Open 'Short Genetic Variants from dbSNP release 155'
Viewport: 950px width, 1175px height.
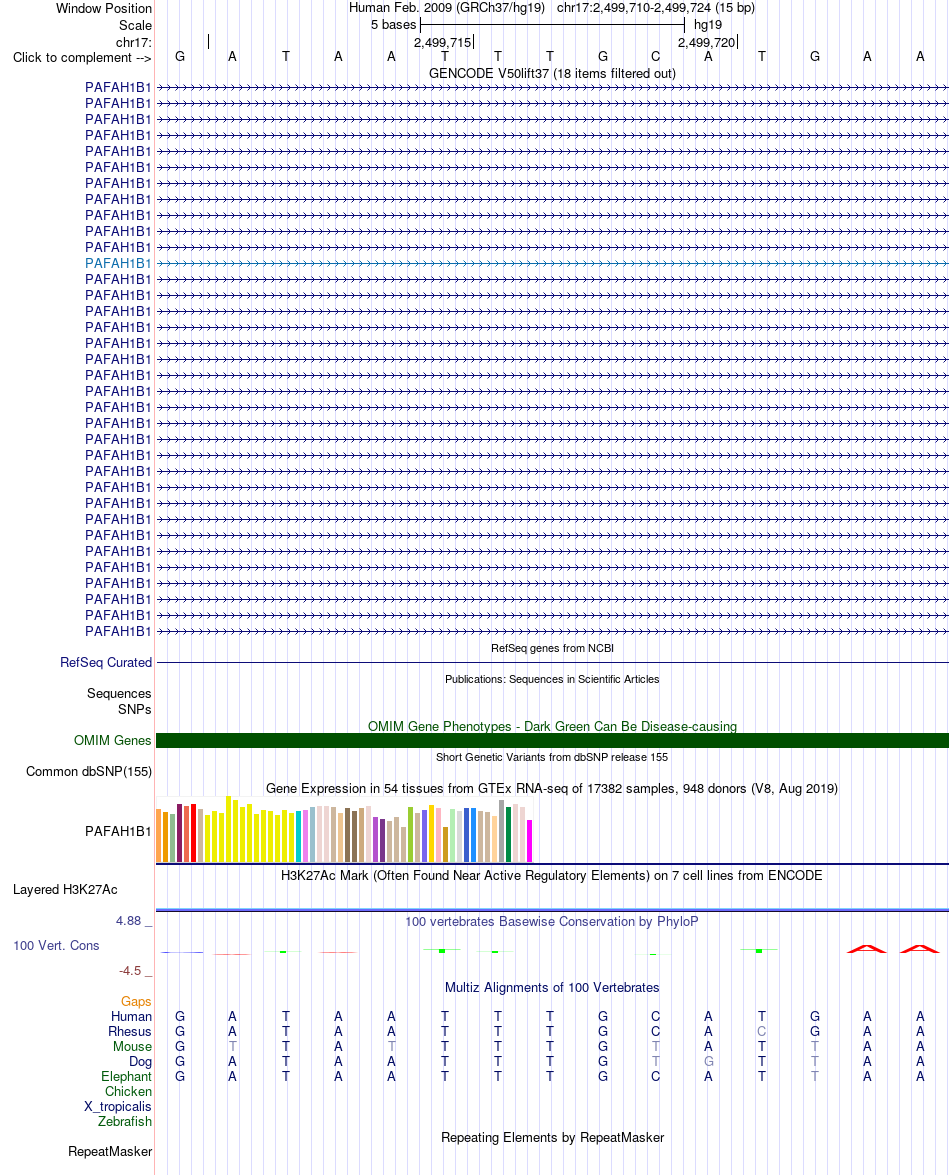552,757
